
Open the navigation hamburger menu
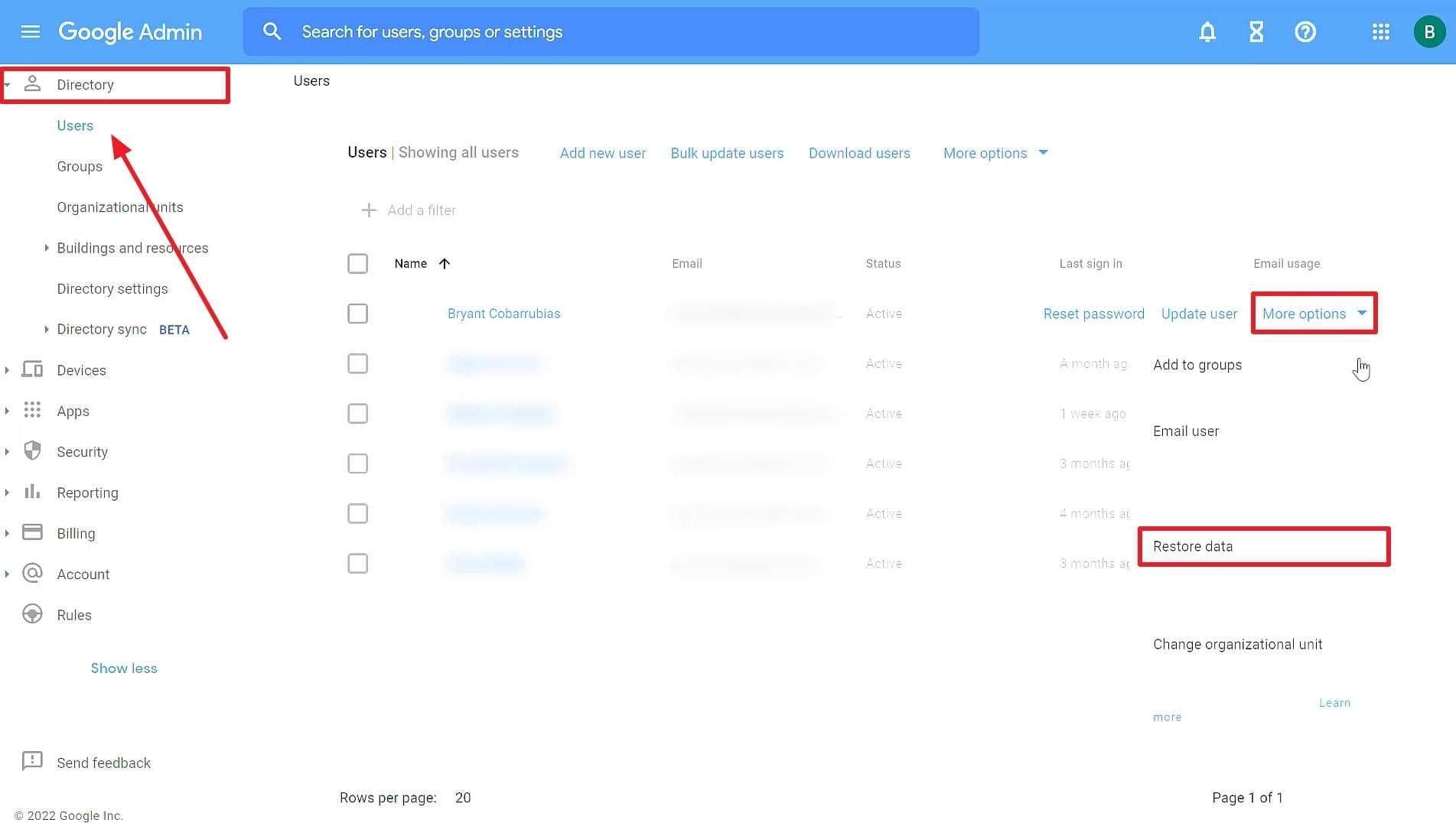(30, 31)
